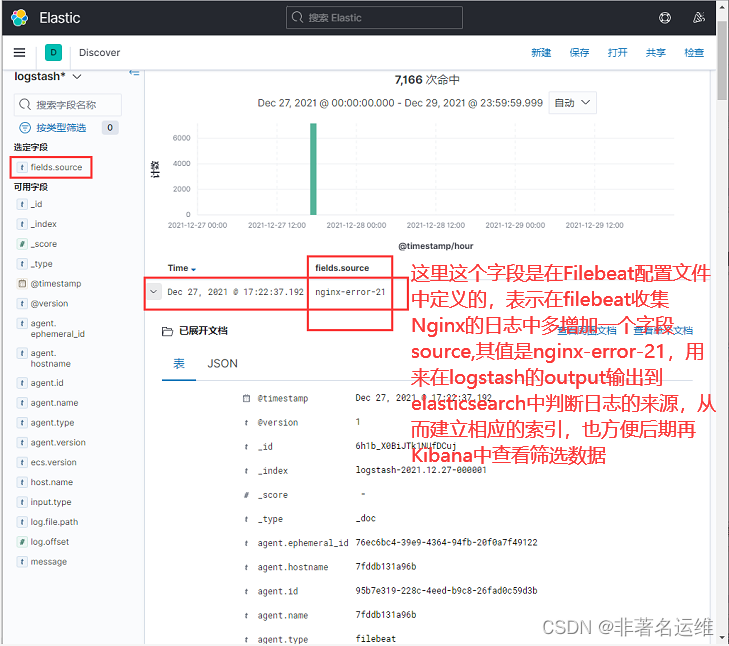Click the type icon beside message field
Screen dimensions: 729x646
point(22,562)
